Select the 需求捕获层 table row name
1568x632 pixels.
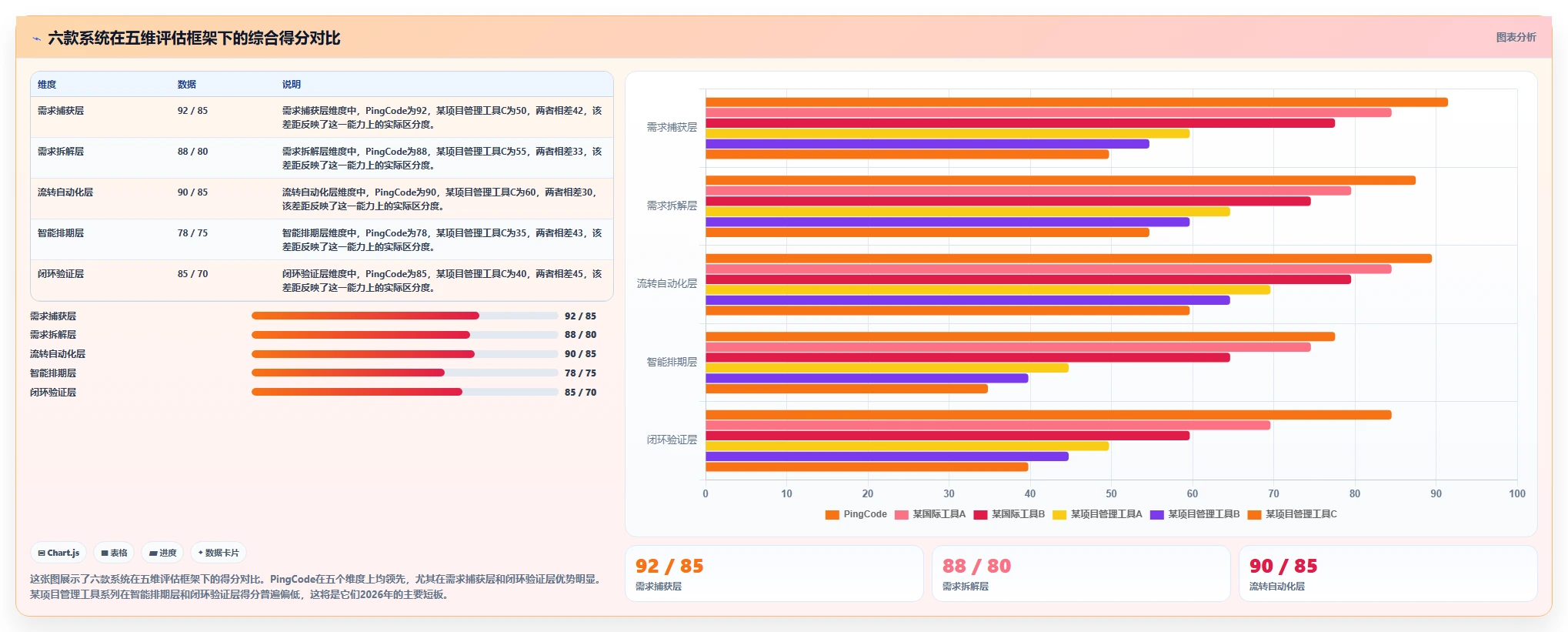tap(61, 111)
